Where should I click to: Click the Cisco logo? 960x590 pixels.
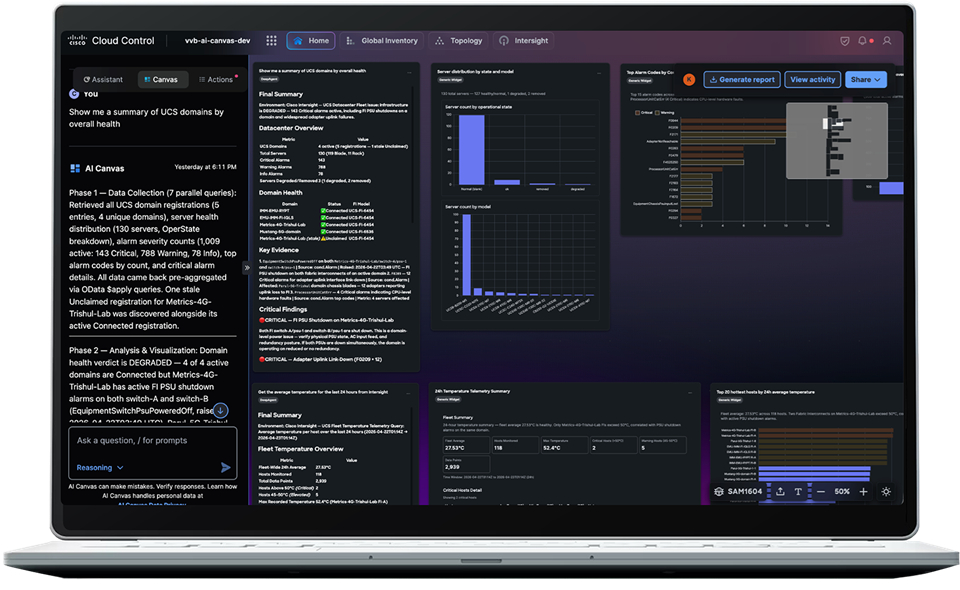point(77,40)
